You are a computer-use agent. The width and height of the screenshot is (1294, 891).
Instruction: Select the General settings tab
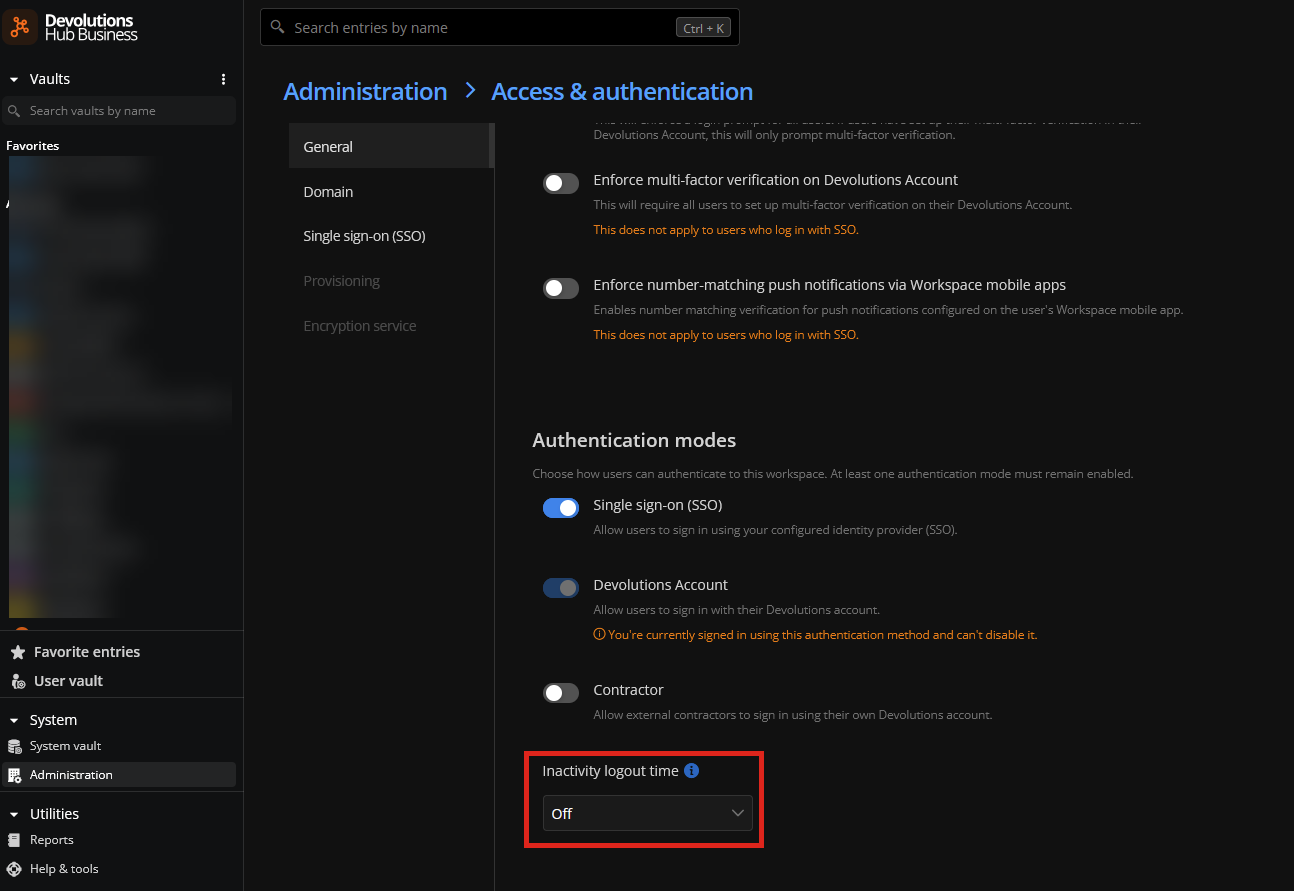390,146
